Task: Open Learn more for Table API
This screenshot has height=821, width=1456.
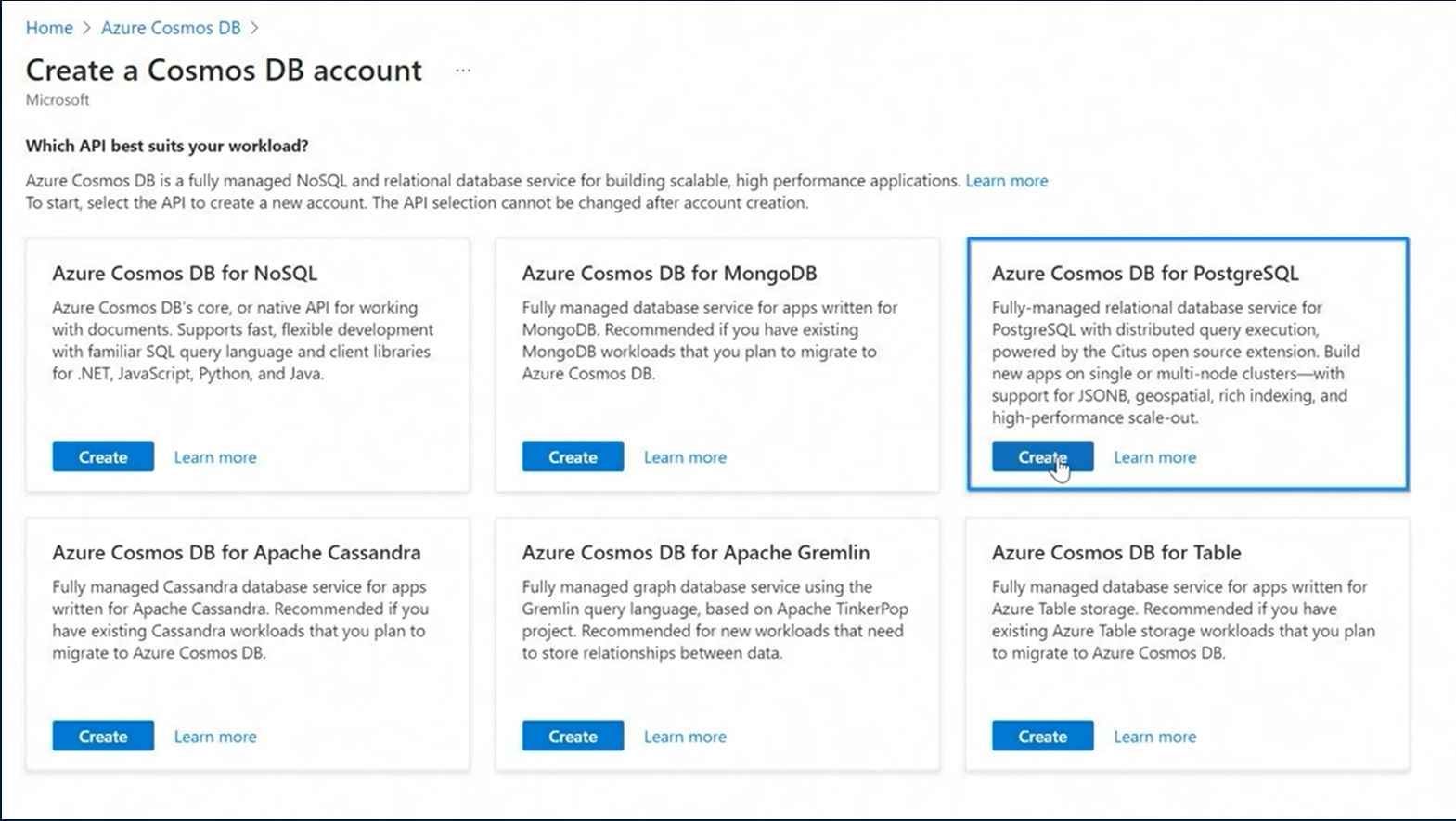Action: [x=1154, y=737]
